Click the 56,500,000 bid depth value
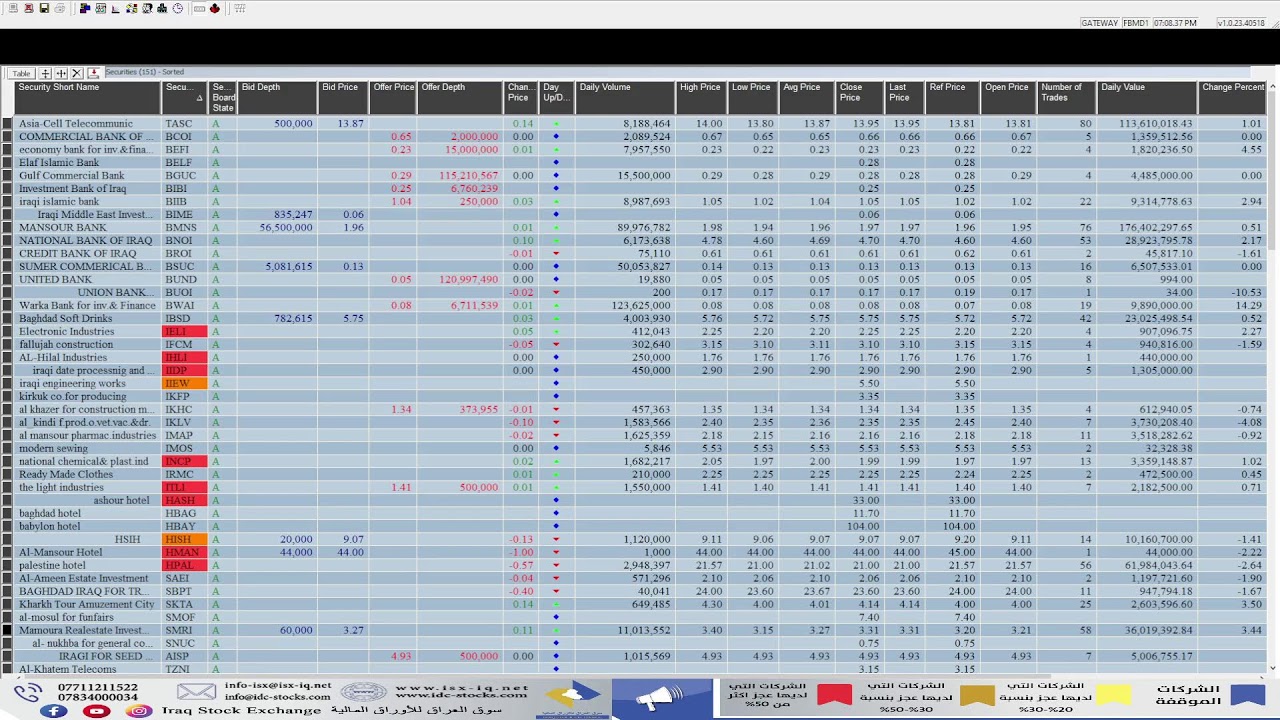 pyautogui.click(x=286, y=228)
